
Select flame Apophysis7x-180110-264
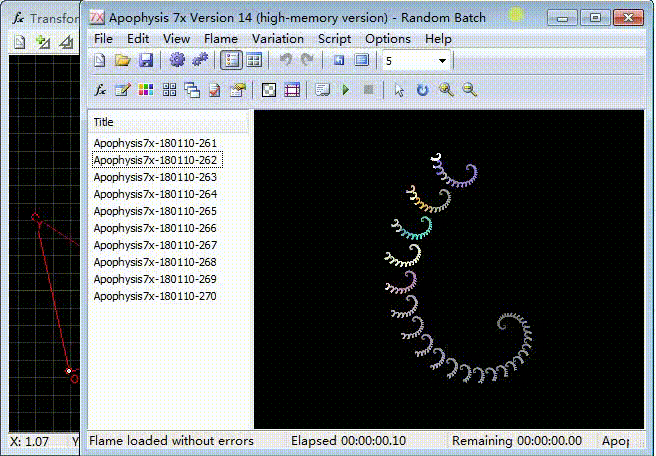pos(155,194)
